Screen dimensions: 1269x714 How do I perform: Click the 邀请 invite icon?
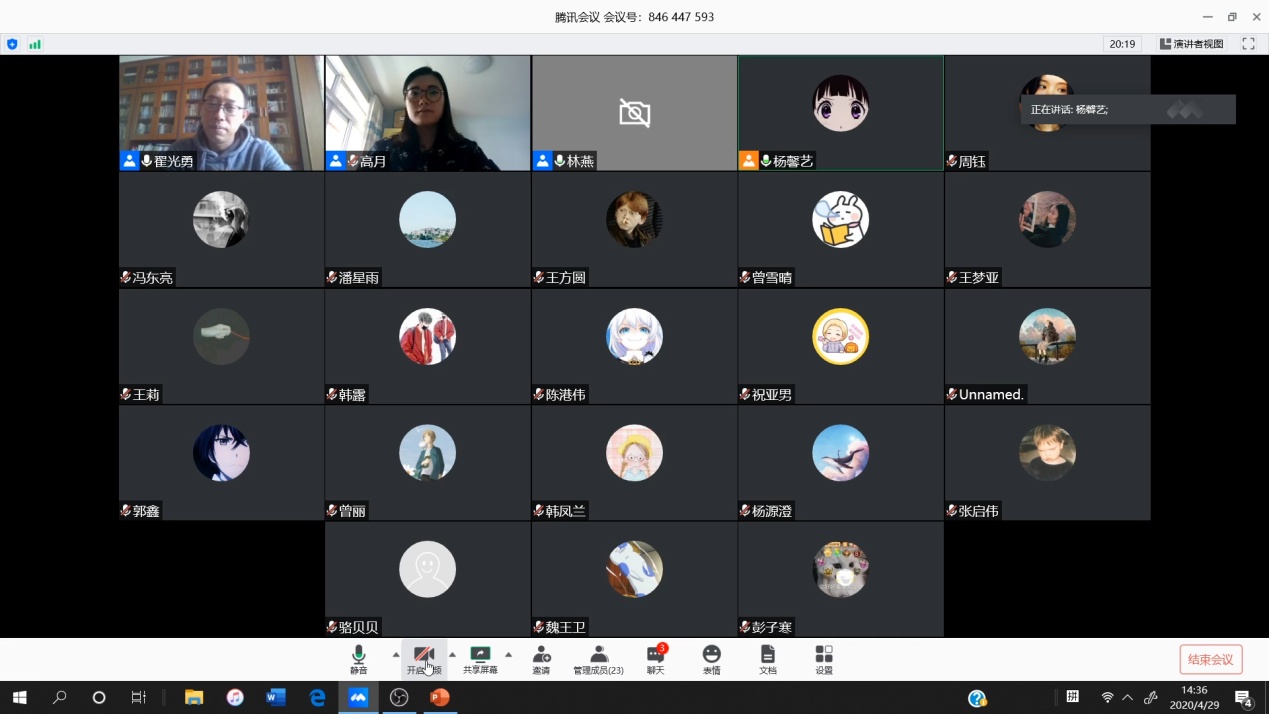pos(541,658)
